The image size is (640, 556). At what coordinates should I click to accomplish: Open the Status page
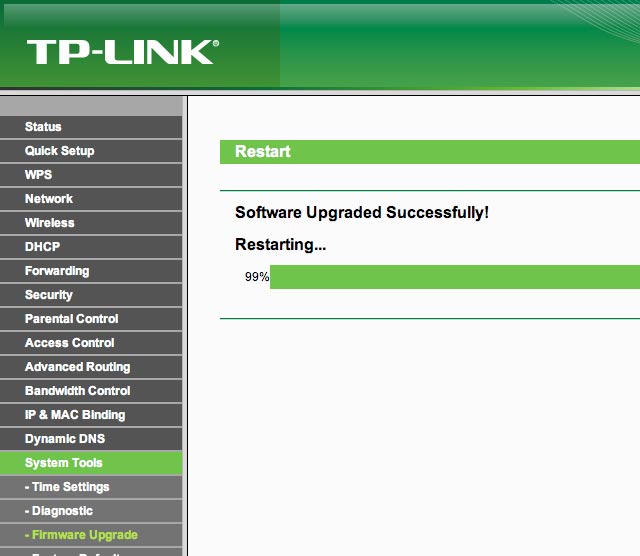point(43,127)
